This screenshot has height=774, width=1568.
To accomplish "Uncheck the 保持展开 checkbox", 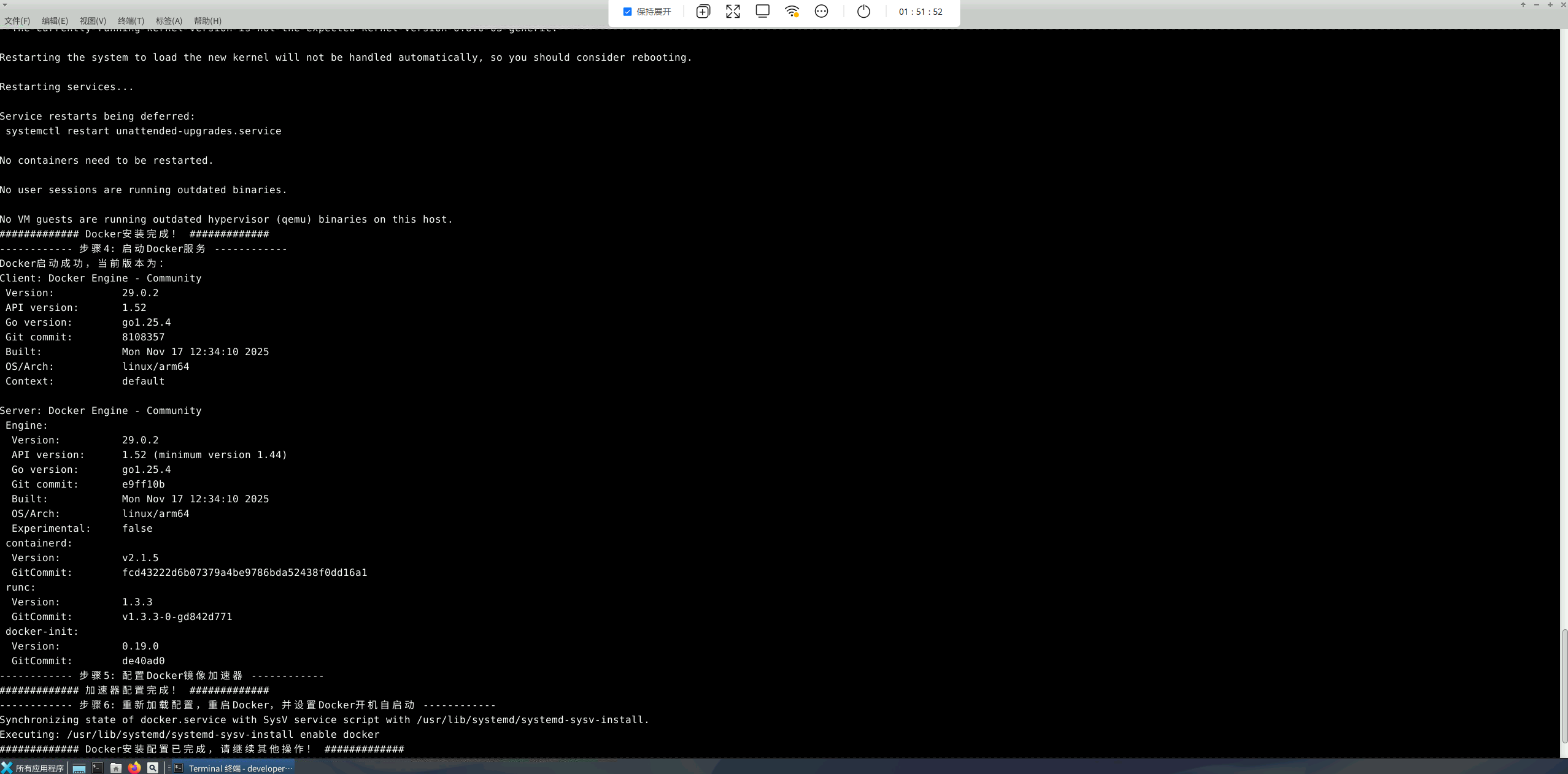I will pos(627,12).
